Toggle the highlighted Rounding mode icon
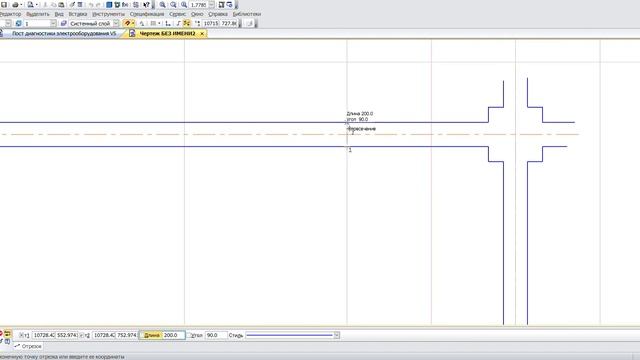The height and width of the screenshot is (360, 640). [187, 23]
